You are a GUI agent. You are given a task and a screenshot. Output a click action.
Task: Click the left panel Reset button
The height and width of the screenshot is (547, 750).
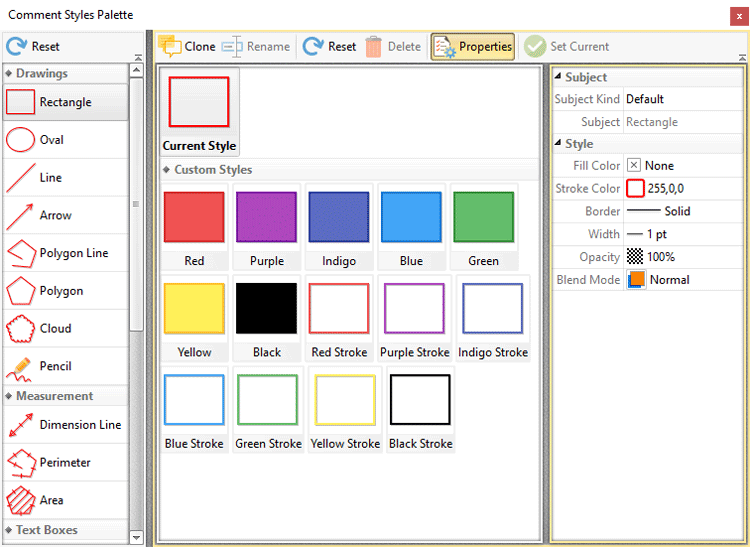click(34, 47)
